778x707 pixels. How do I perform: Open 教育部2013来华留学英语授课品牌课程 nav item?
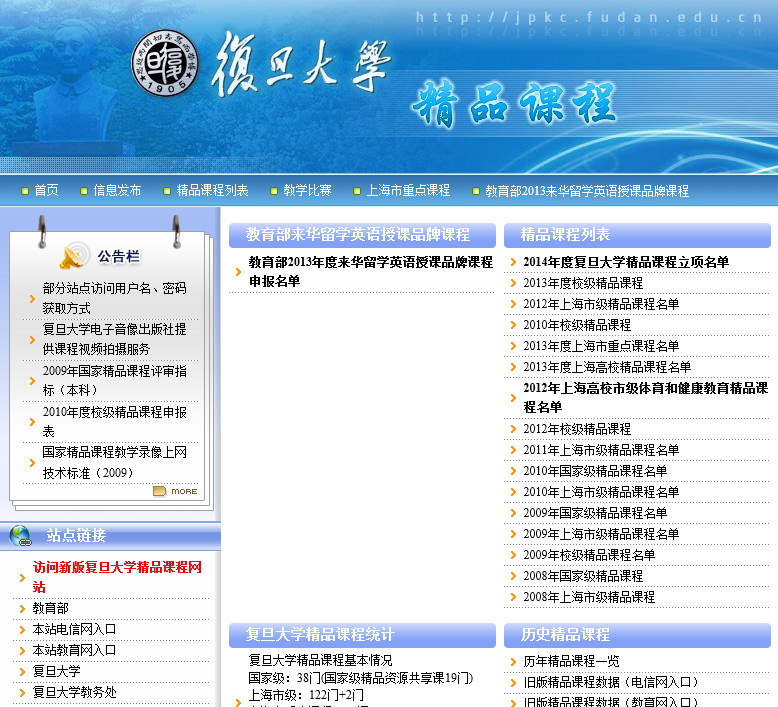coord(587,191)
